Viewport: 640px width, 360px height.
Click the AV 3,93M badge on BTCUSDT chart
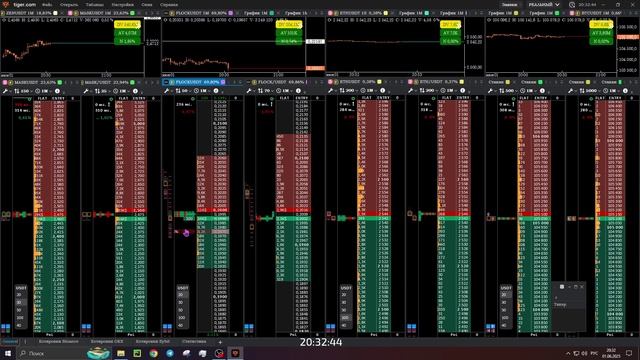601,33
